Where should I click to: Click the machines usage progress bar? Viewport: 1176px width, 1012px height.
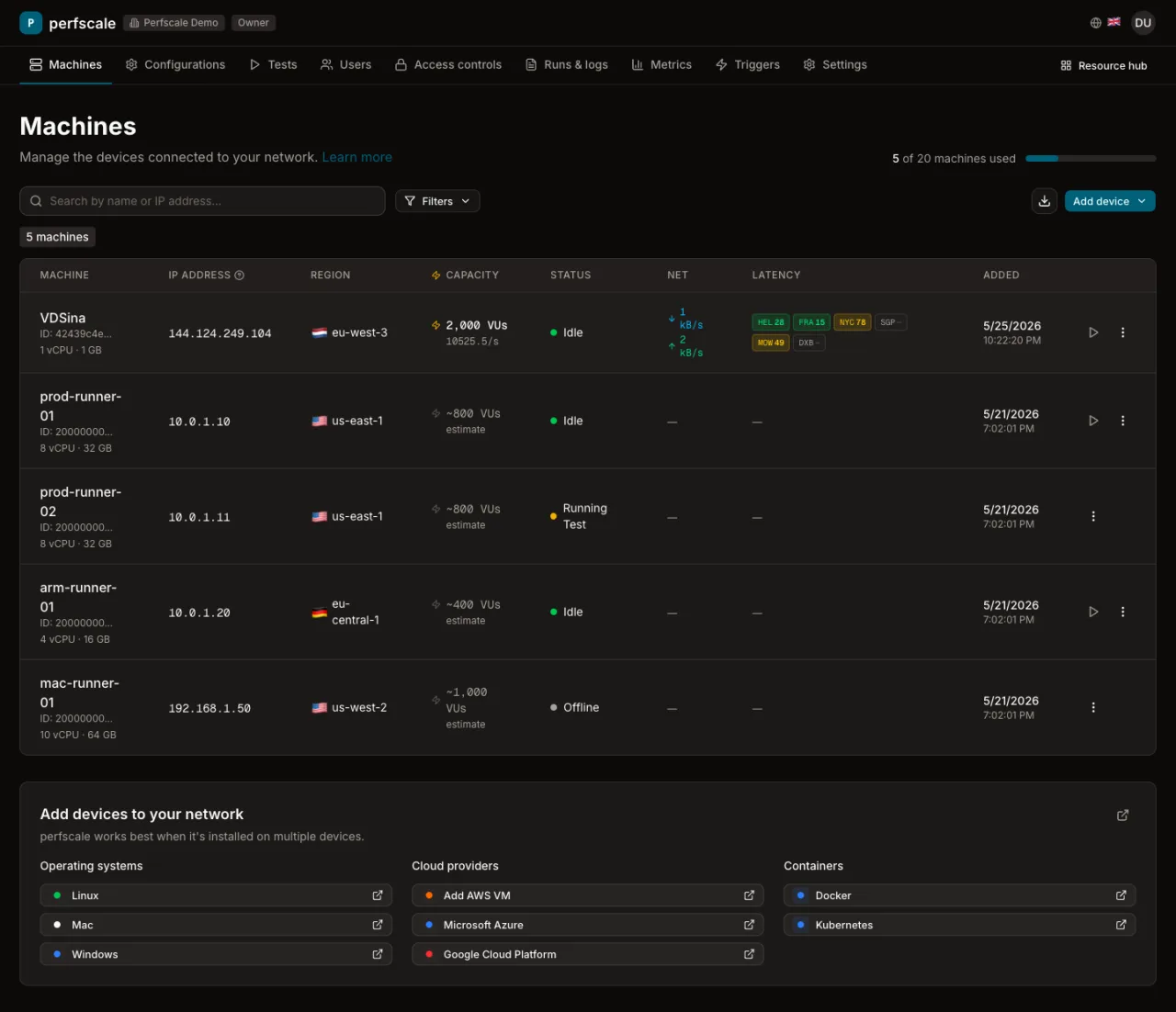point(1091,159)
